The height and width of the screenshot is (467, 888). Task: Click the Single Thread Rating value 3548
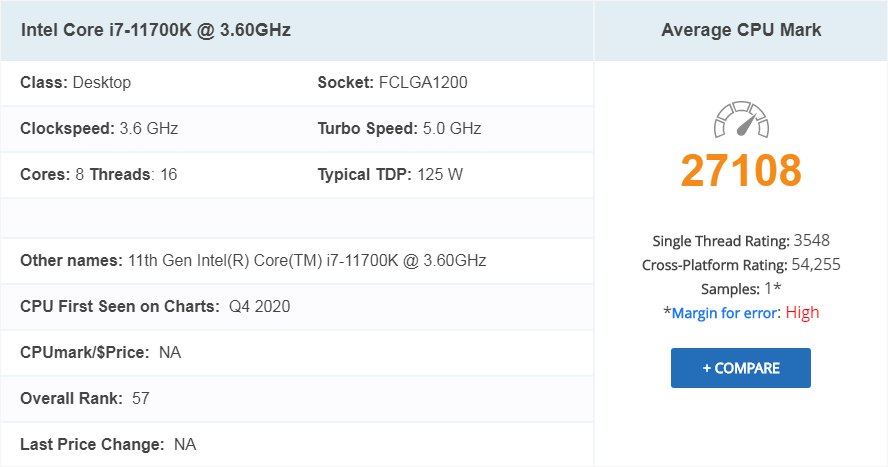pos(812,241)
